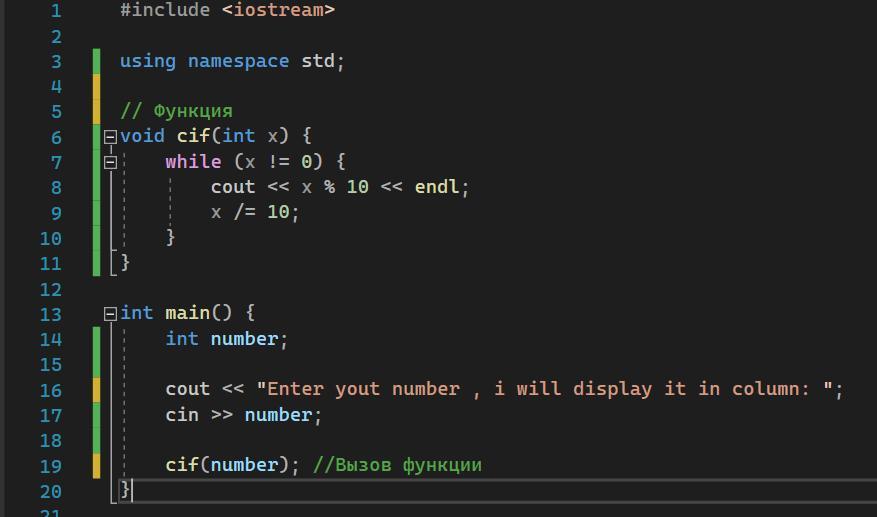The width and height of the screenshot is (877, 517).
Task: Click line number 16 in the gutter
Action: [x=50, y=390]
